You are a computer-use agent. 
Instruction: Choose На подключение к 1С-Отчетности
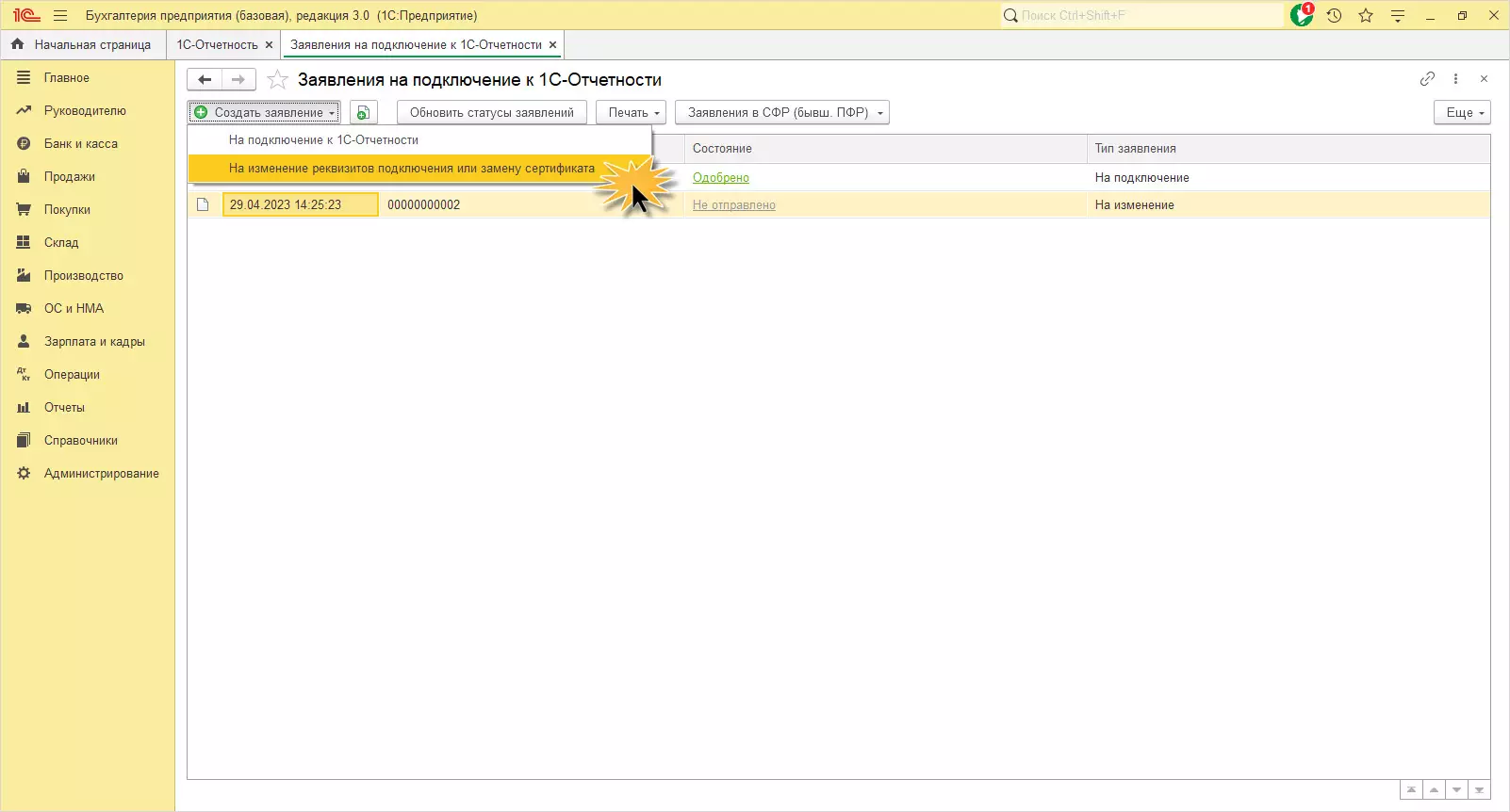[419, 140]
